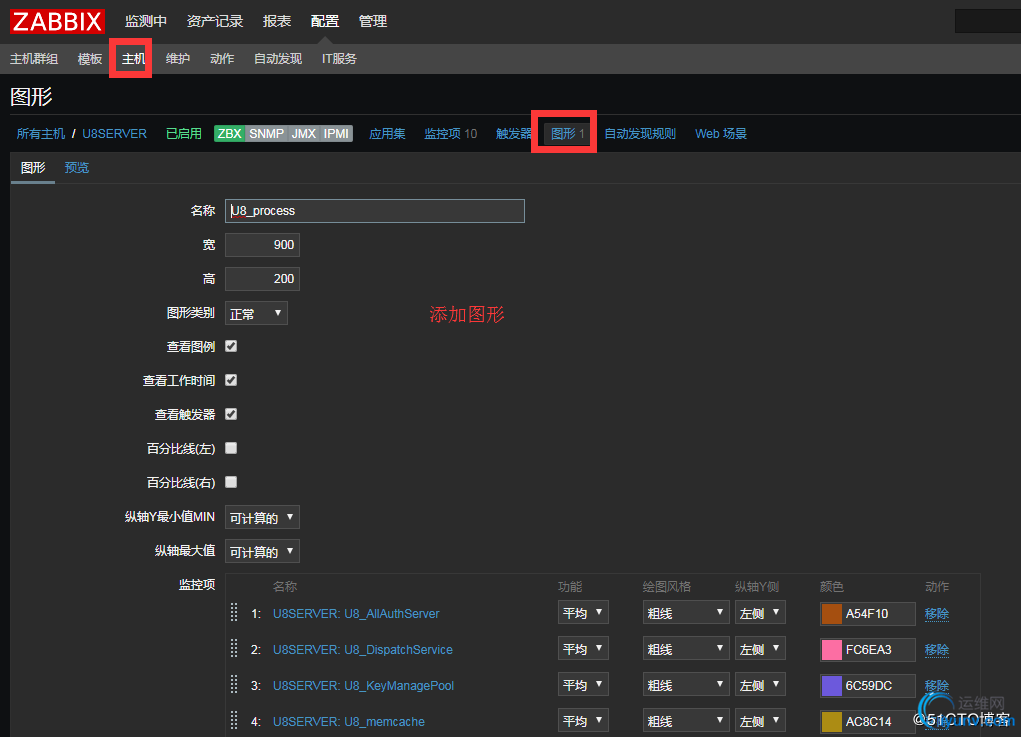Open U8SERVER host link
Viewport: 1021px width, 737px height.
point(115,133)
